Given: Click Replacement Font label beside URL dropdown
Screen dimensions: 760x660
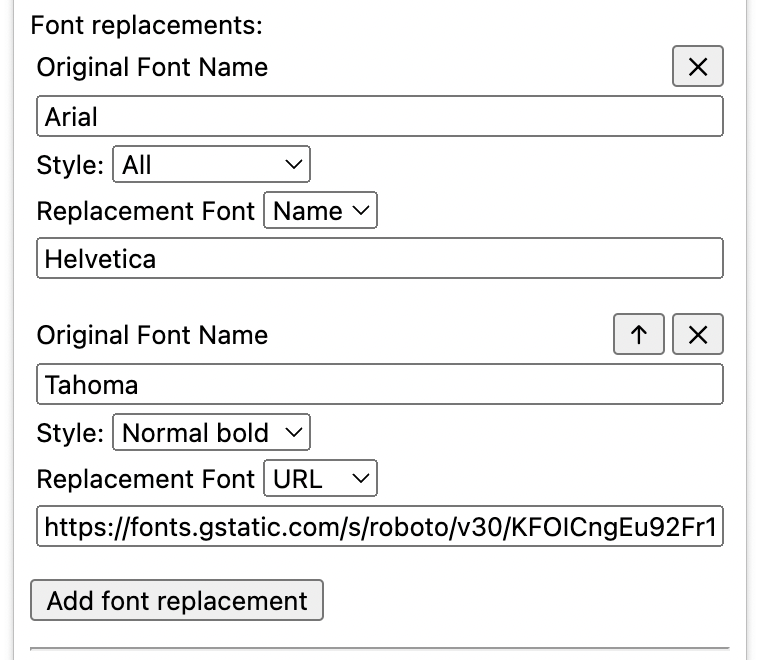Looking at the screenshot, I should click(x=146, y=479).
